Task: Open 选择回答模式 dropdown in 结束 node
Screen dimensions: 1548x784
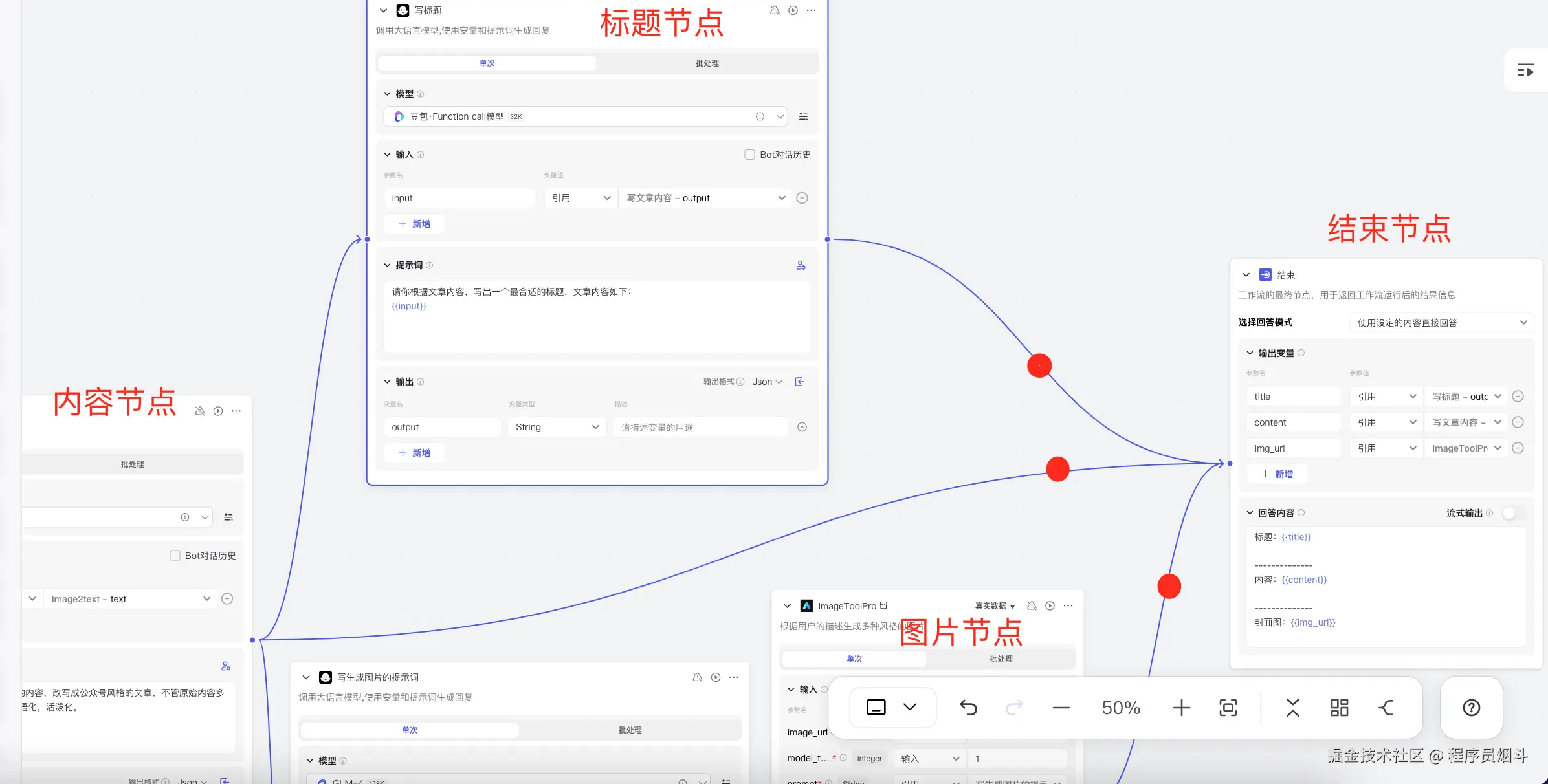Action: [1441, 323]
